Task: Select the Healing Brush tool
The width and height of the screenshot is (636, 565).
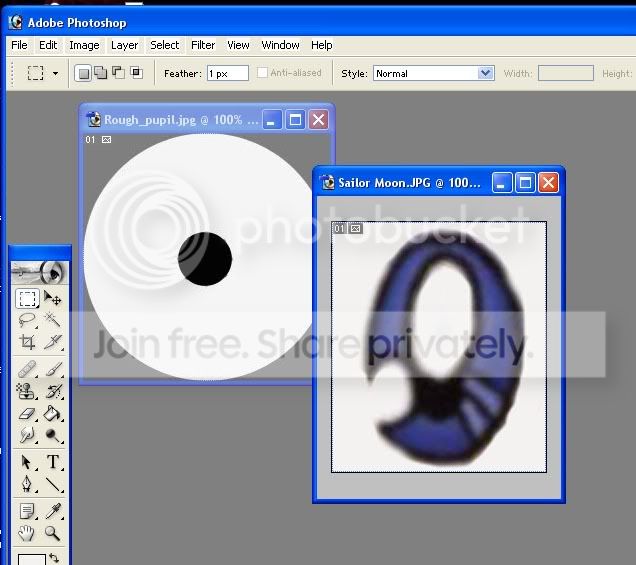Action: click(x=27, y=369)
